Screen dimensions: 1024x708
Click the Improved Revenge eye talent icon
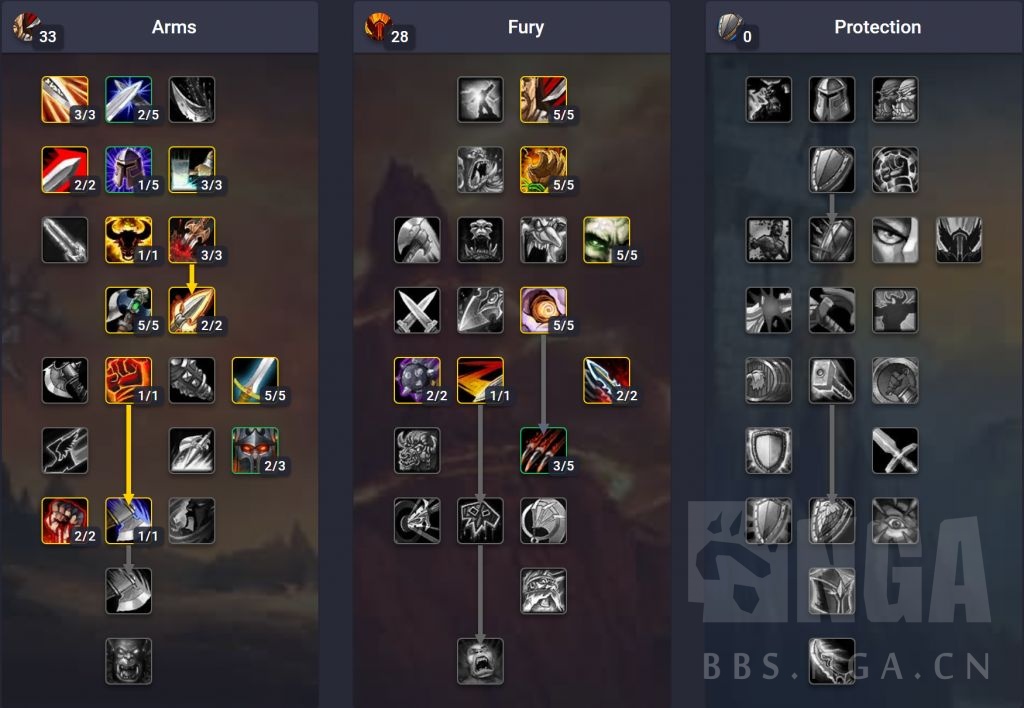[x=895, y=240]
